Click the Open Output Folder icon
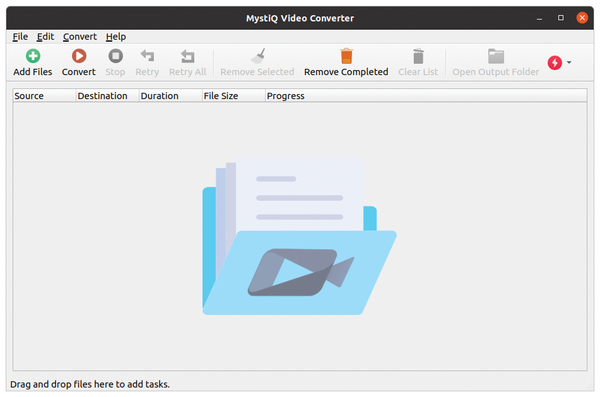 click(496, 56)
